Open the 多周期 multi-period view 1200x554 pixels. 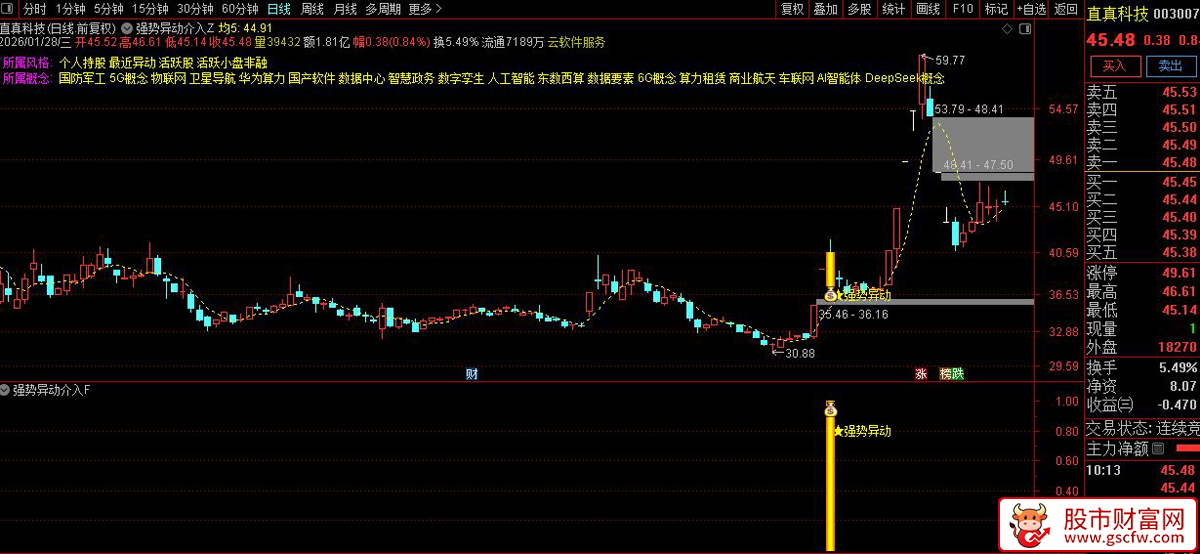(x=383, y=9)
